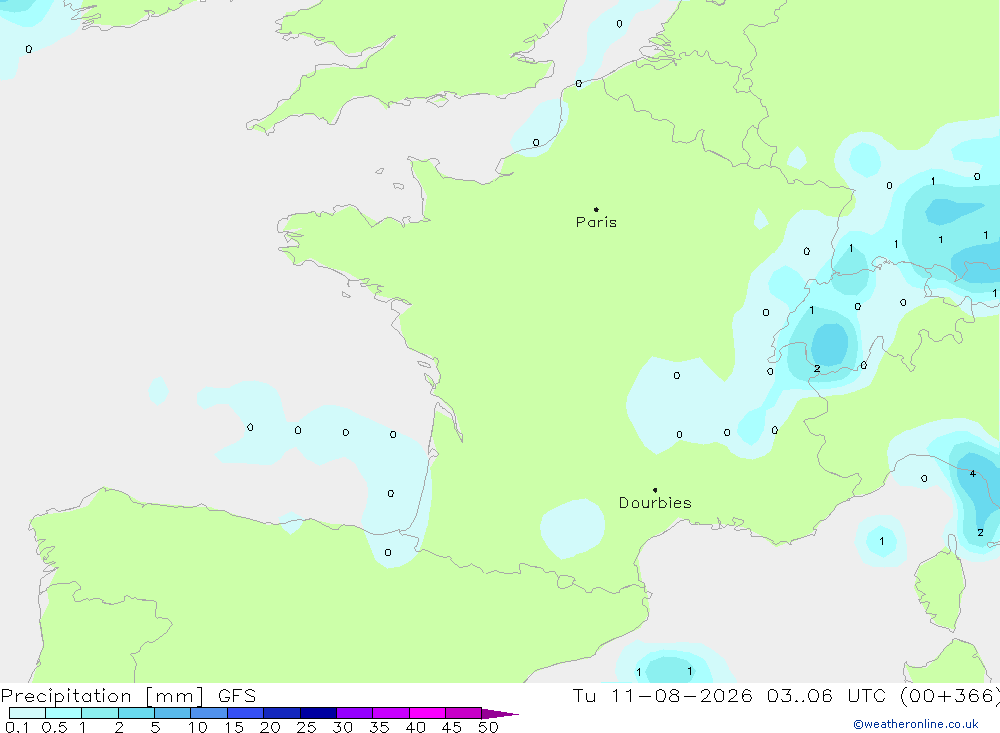The height and width of the screenshot is (733, 1000).
Task: Click the '0.5' legend scale label
Action: (x=54, y=727)
